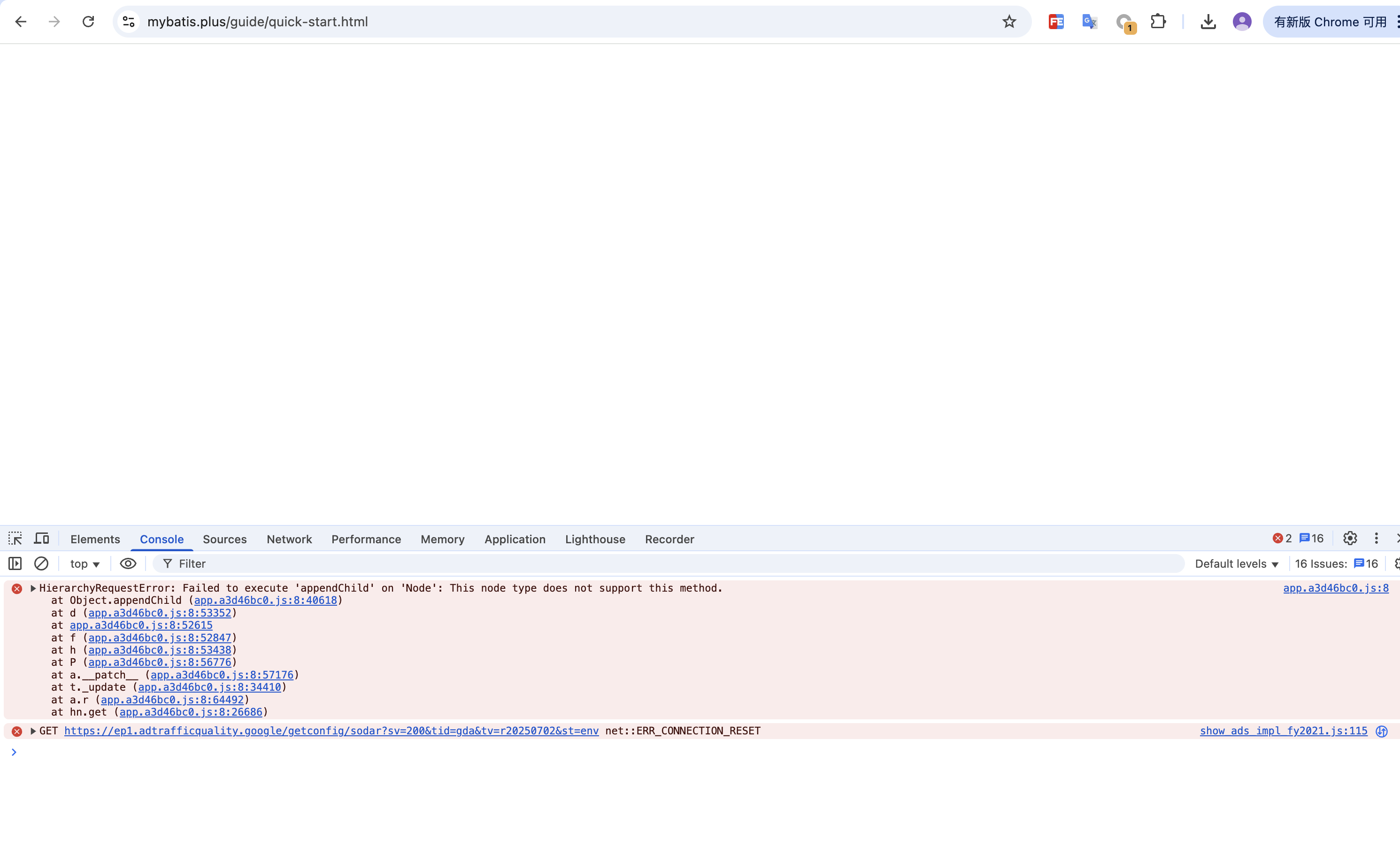The width and height of the screenshot is (1400, 848).
Task: Switch to the Sources tab
Action: 224,539
